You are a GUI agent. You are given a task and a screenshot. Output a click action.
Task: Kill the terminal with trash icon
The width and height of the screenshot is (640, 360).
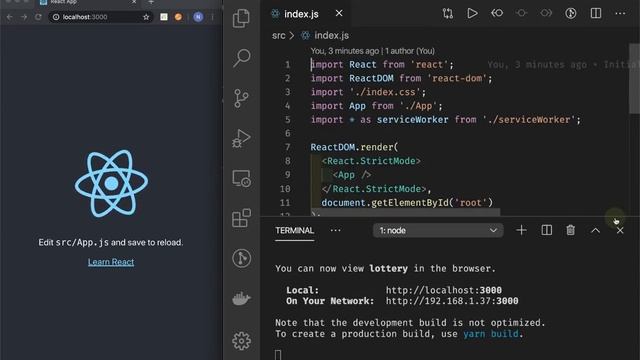pyautogui.click(x=571, y=231)
